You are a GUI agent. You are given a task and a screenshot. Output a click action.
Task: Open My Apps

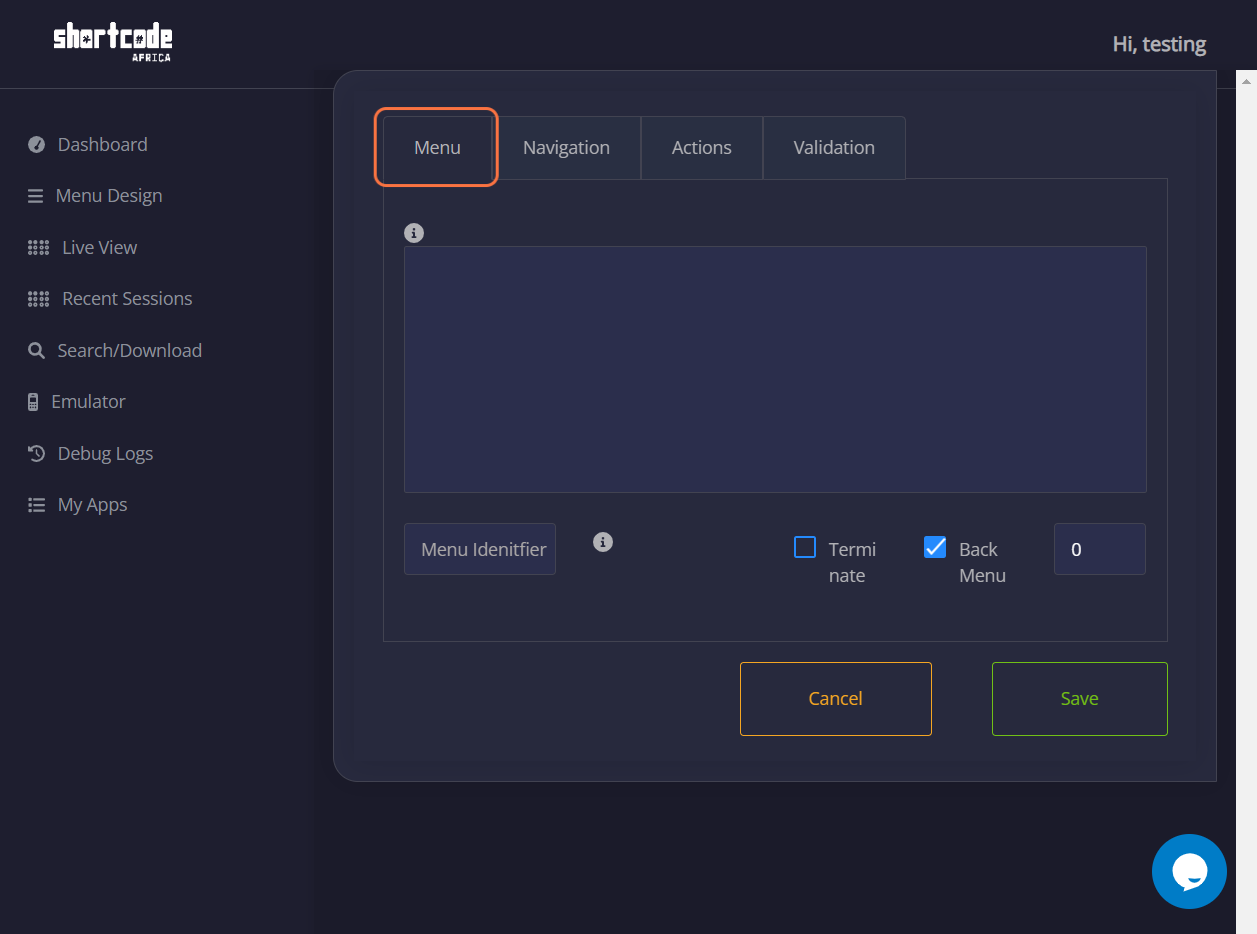[x=93, y=505]
